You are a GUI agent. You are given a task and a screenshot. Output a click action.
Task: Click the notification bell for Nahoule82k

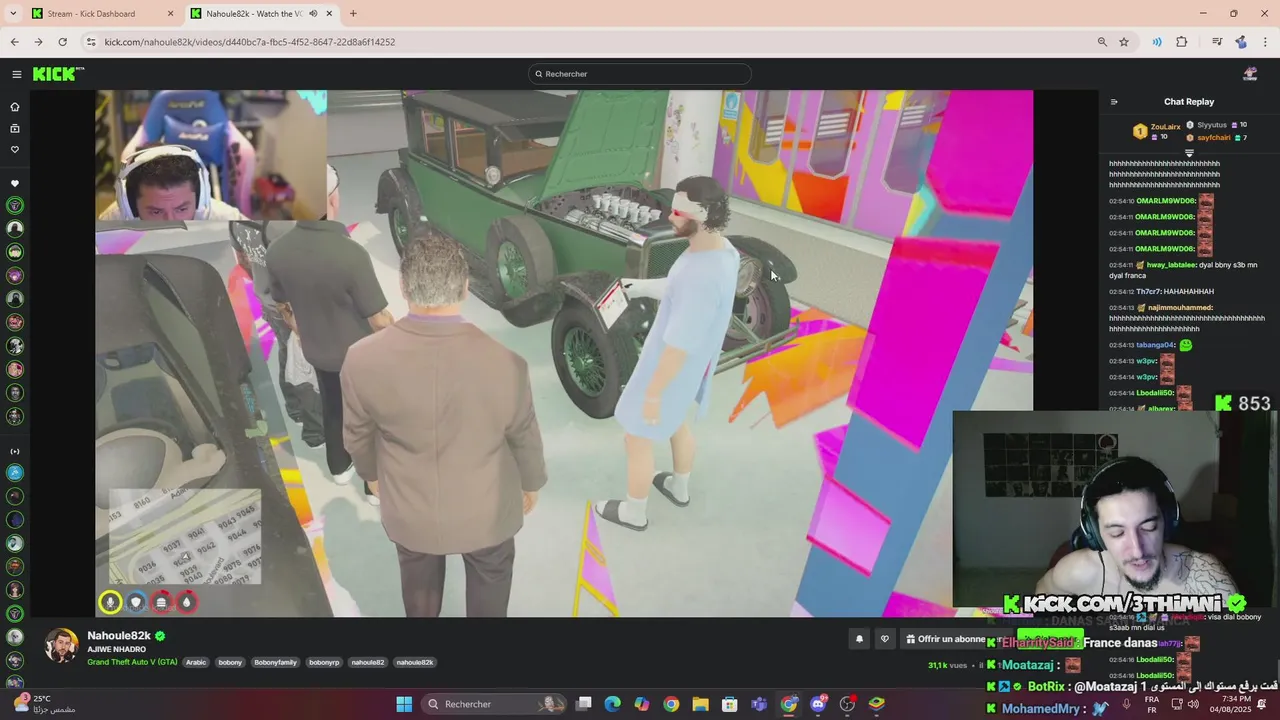click(x=859, y=639)
